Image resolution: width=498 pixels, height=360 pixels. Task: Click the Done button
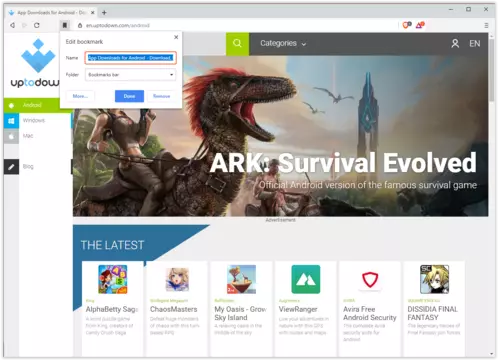click(129, 96)
